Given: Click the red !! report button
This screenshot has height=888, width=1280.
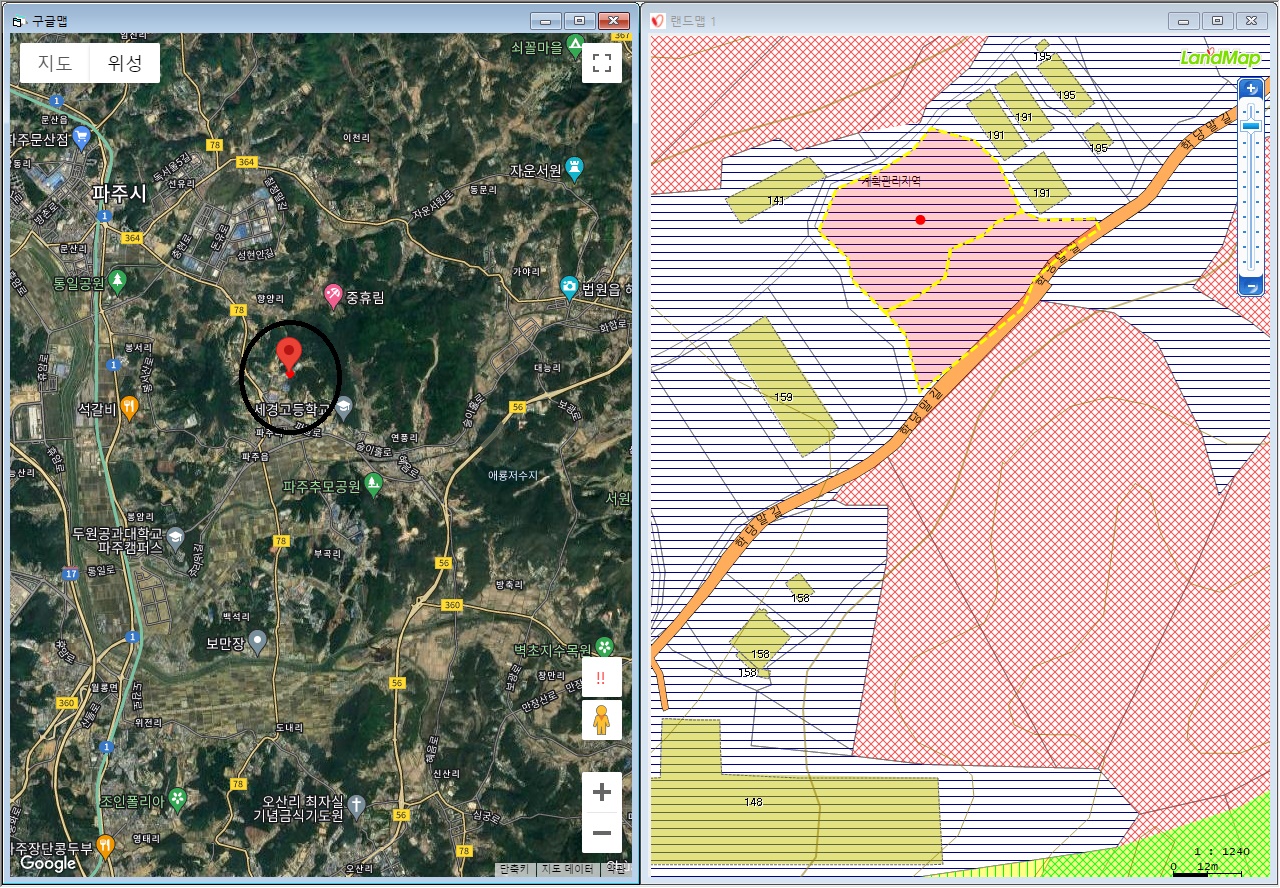Looking at the screenshot, I should coord(601,677).
